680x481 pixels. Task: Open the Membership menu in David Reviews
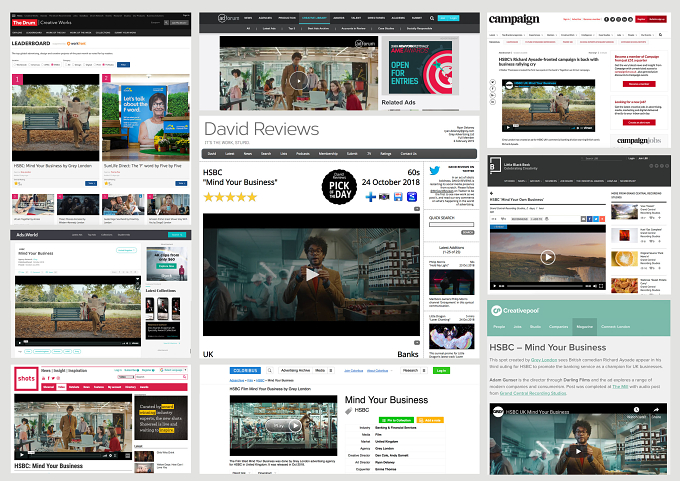click(328, 154)
